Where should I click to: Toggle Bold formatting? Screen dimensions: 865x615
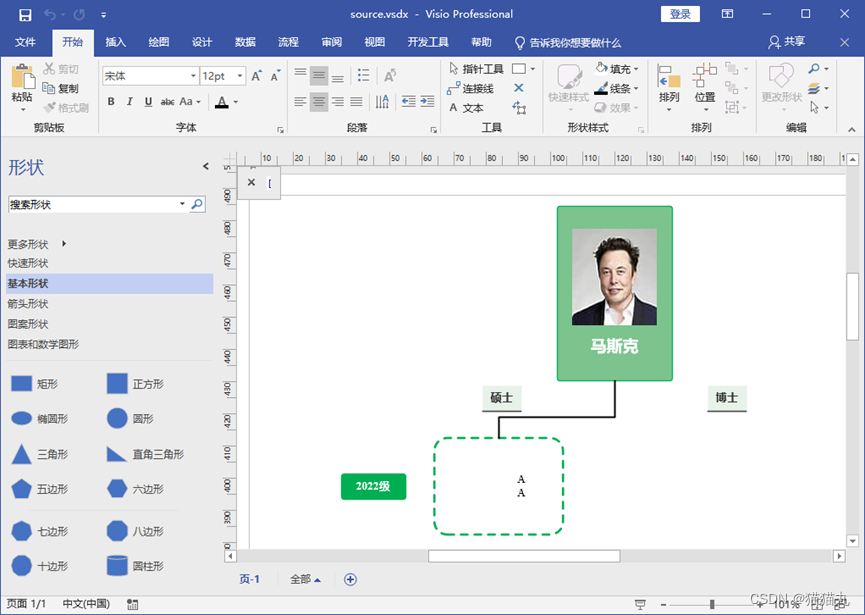pyautogui.click(x=111, y=101)
